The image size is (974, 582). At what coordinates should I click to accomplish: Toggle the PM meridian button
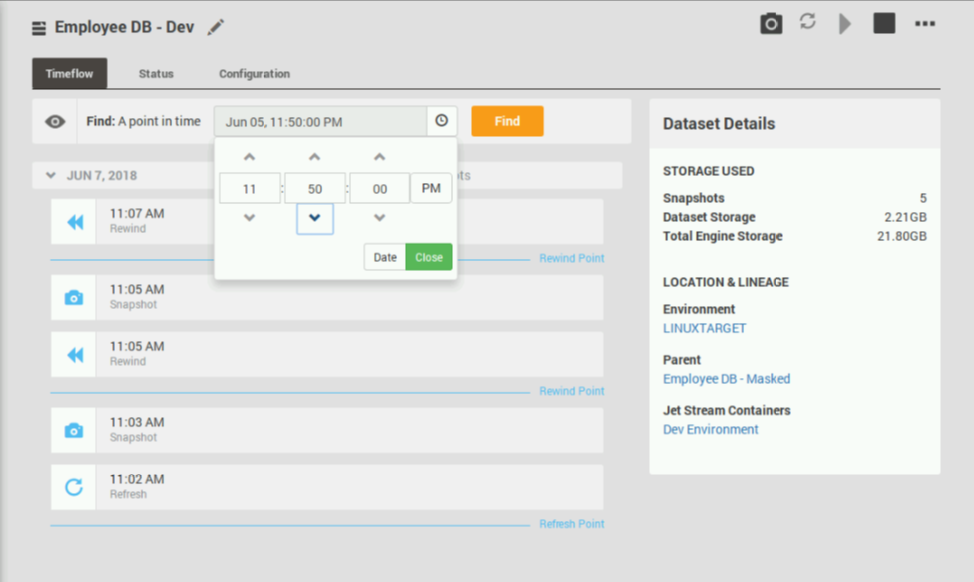(x=431, y=188)
